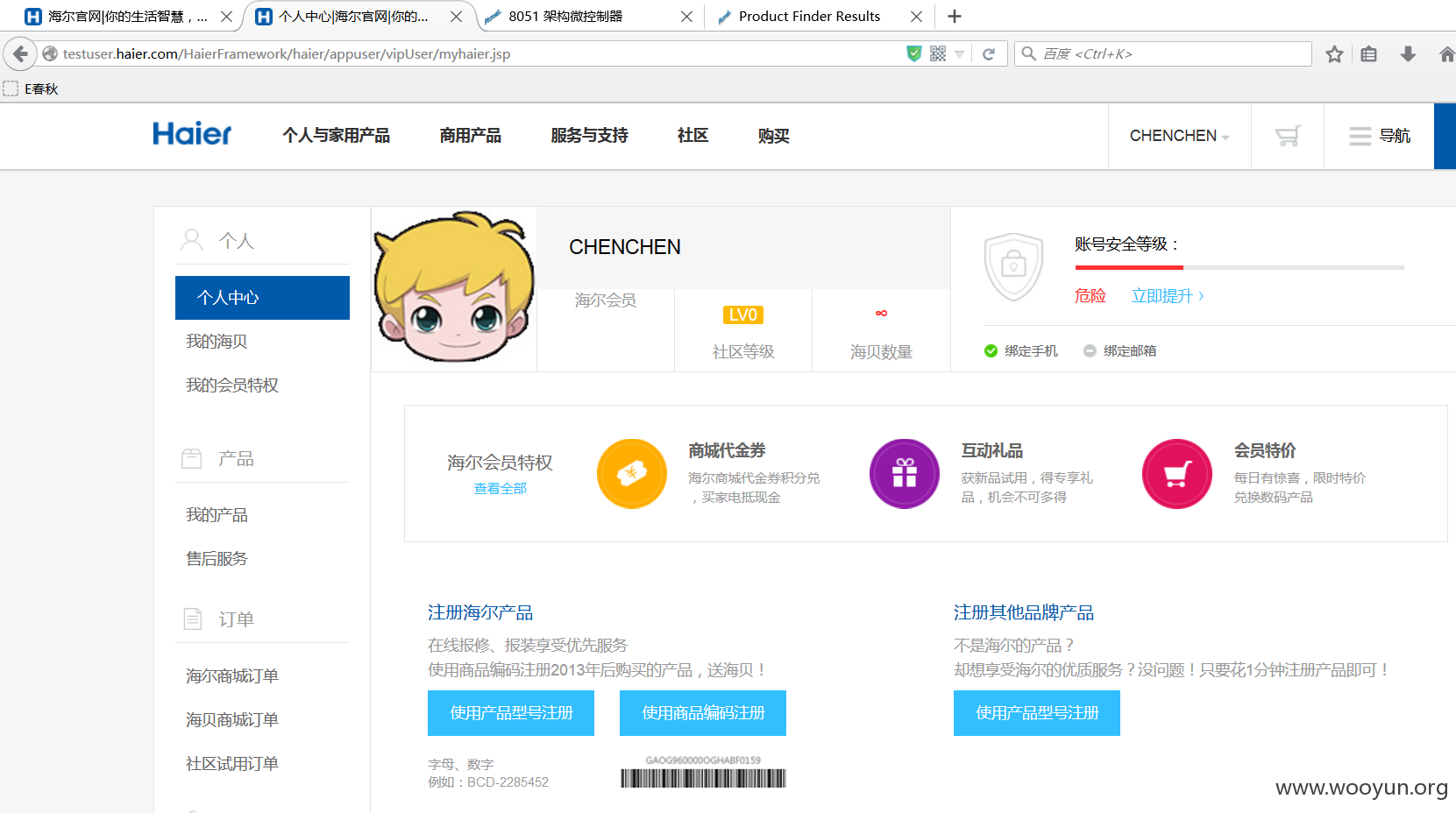Viewport: 1456px width, 813px height.
Task: Click the Haier logo
Action: 192,134
